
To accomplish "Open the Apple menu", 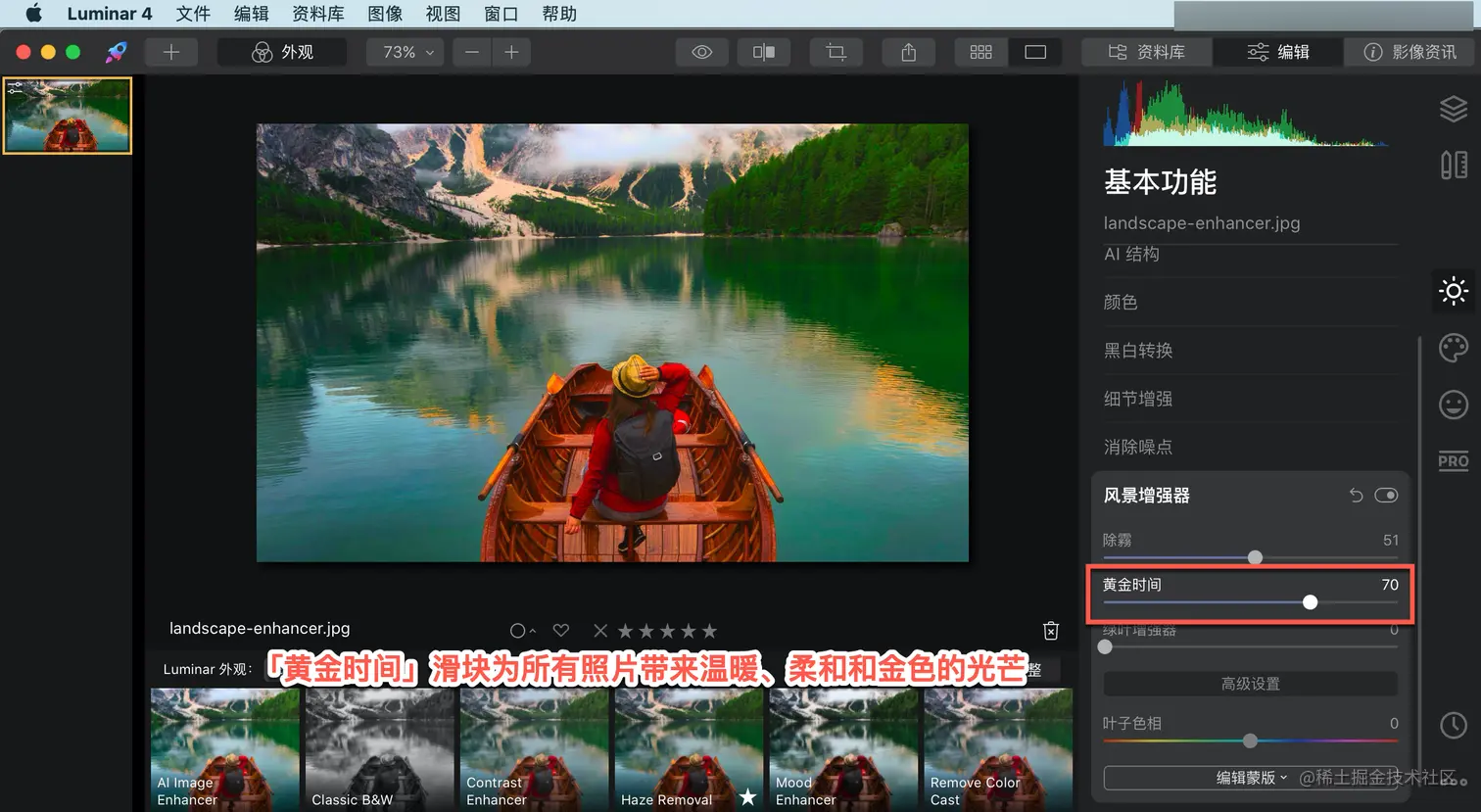I will pyautogui.click(x=33, y=14).
